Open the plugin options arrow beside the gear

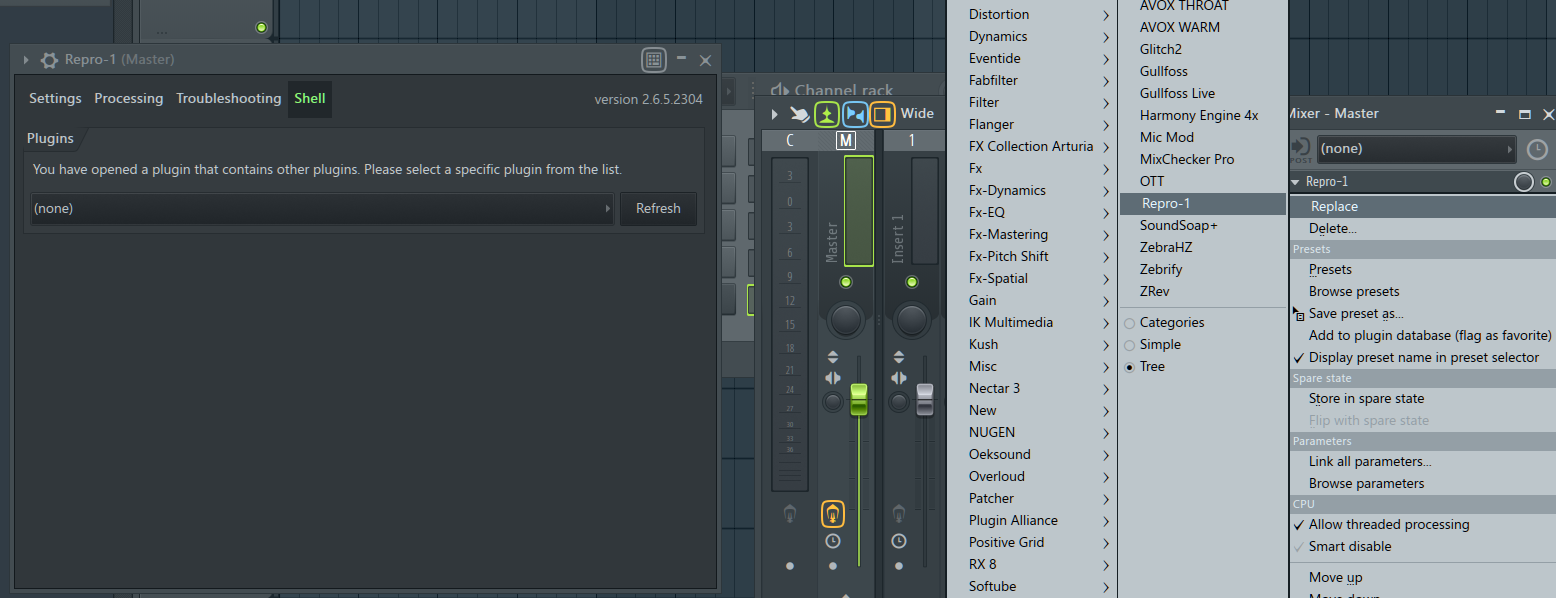(x=26, y=60)
